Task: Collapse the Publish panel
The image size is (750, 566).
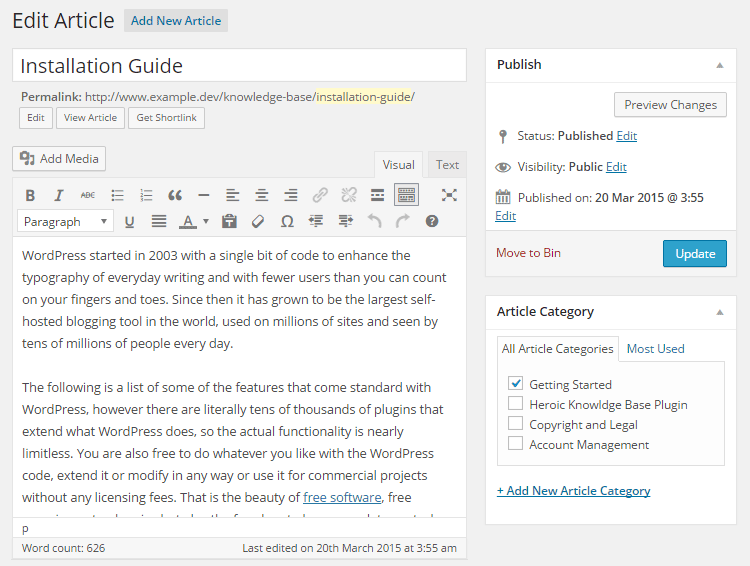Action: [720, 66]
